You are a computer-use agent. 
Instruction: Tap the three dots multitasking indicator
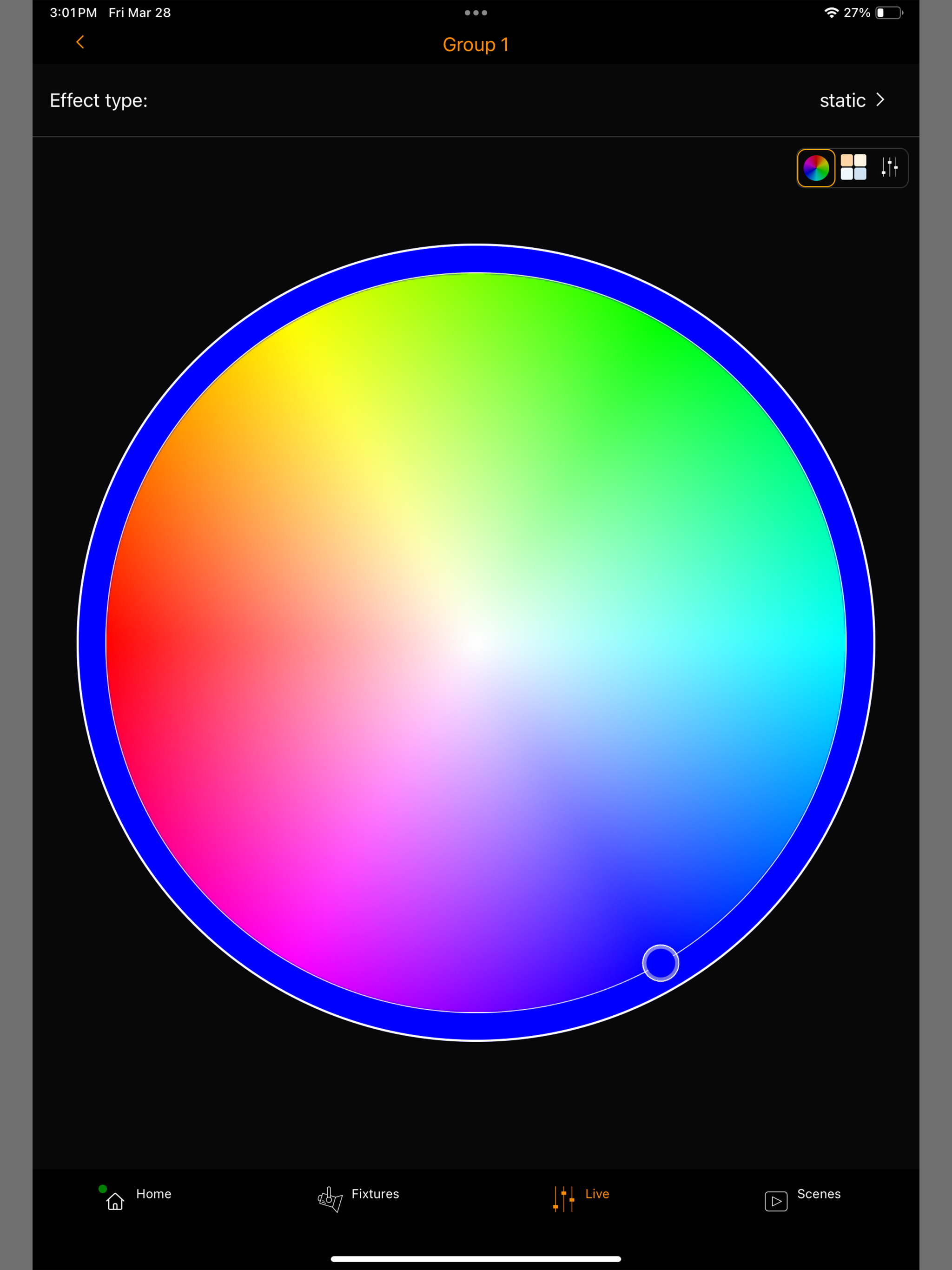tap(476, 13)
